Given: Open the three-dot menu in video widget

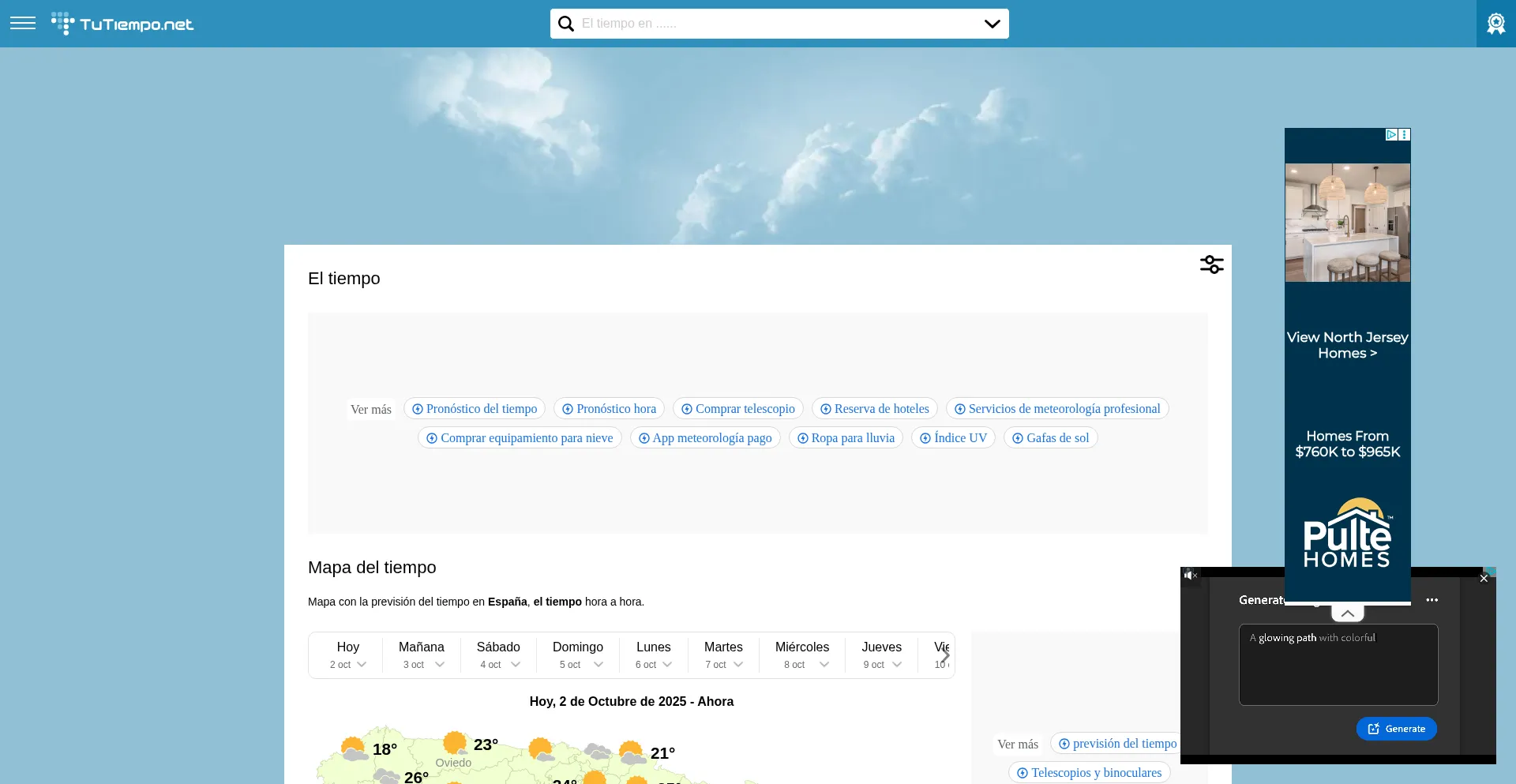Looking at the screenshot, I should [1432, 600].
